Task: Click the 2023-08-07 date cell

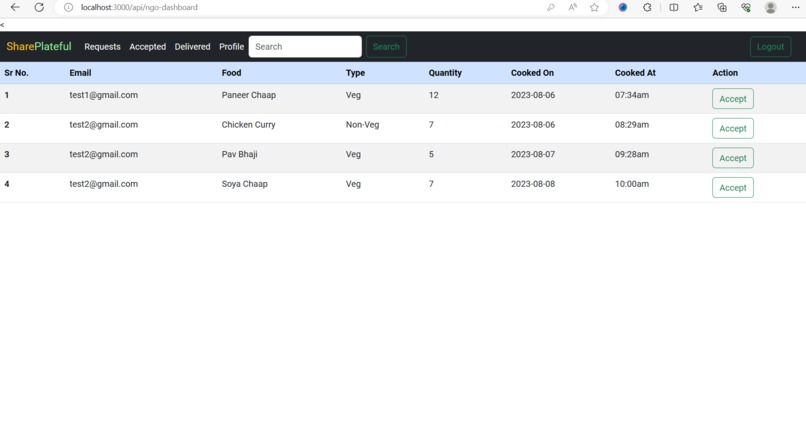Action: (533, 154)
